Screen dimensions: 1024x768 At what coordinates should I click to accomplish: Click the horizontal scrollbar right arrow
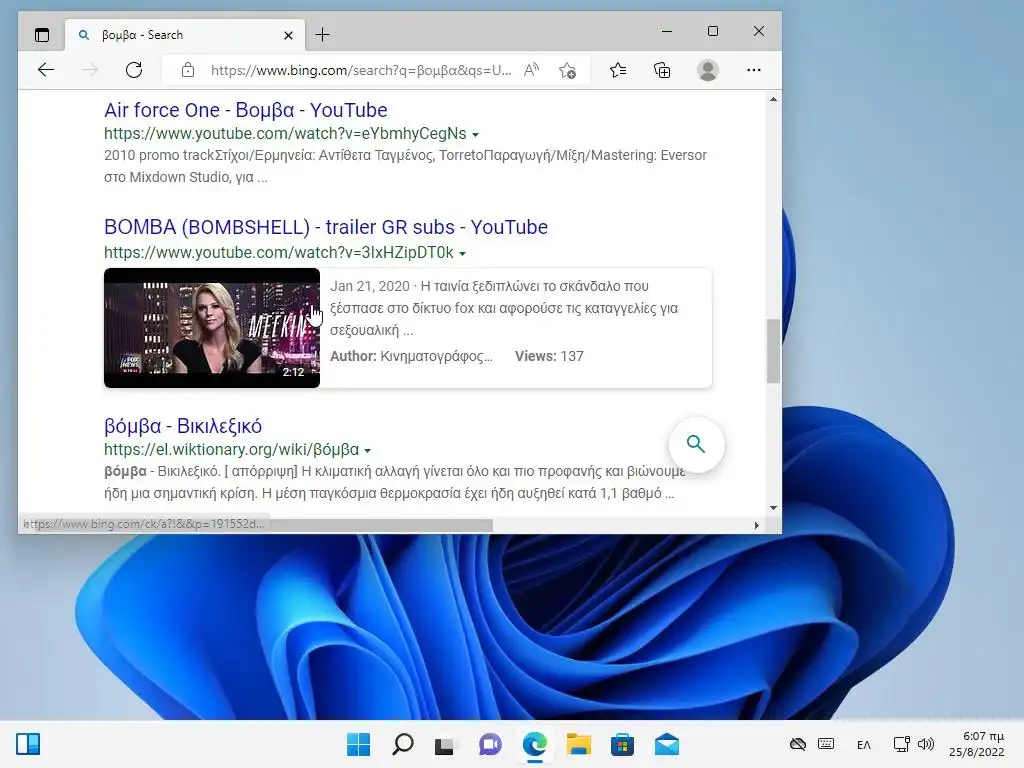click(x=757, y=525)
